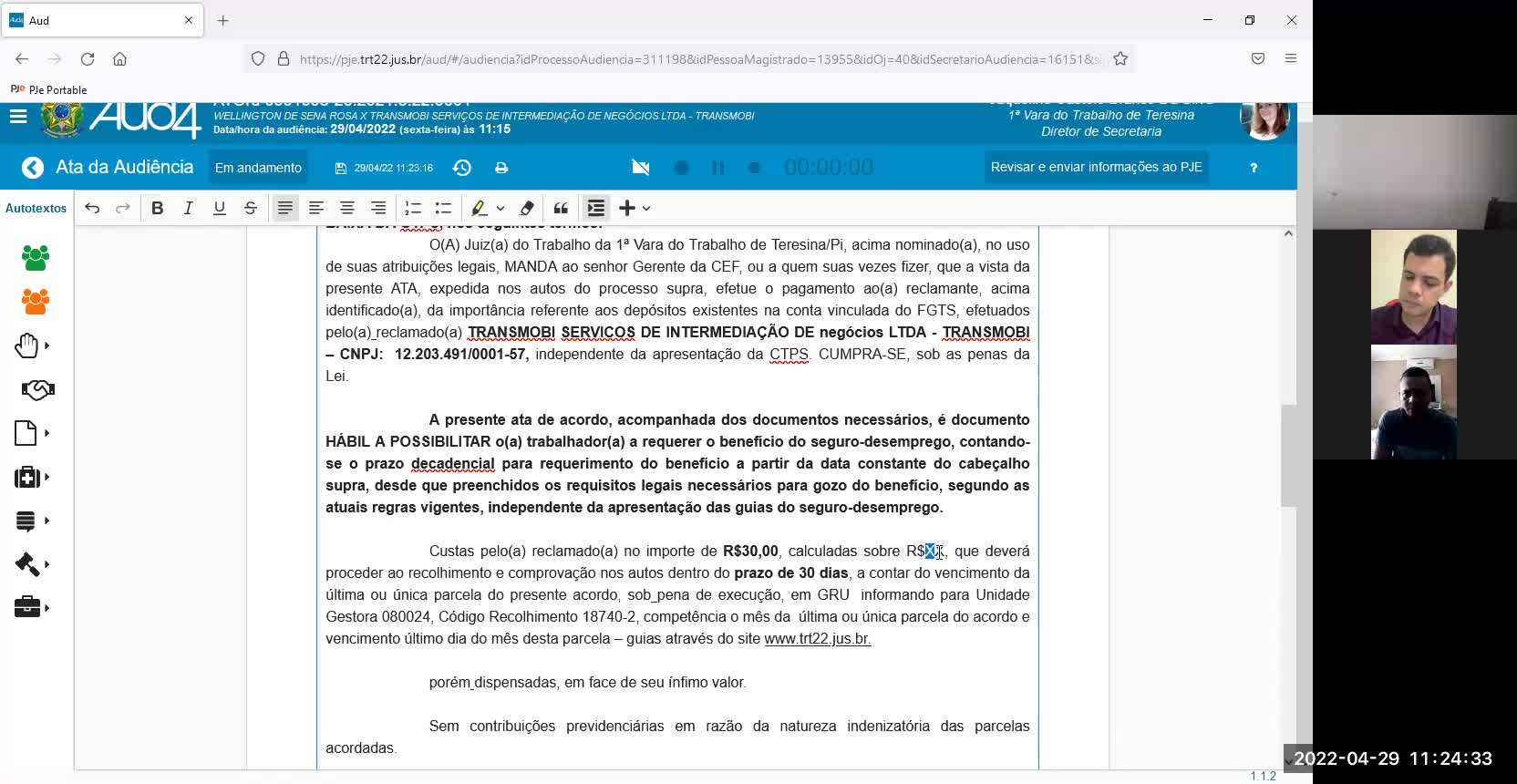The image size is (1517, 784).
Task: Click the bottom participant video thumbnail
Action: (x=1414, y=402)
